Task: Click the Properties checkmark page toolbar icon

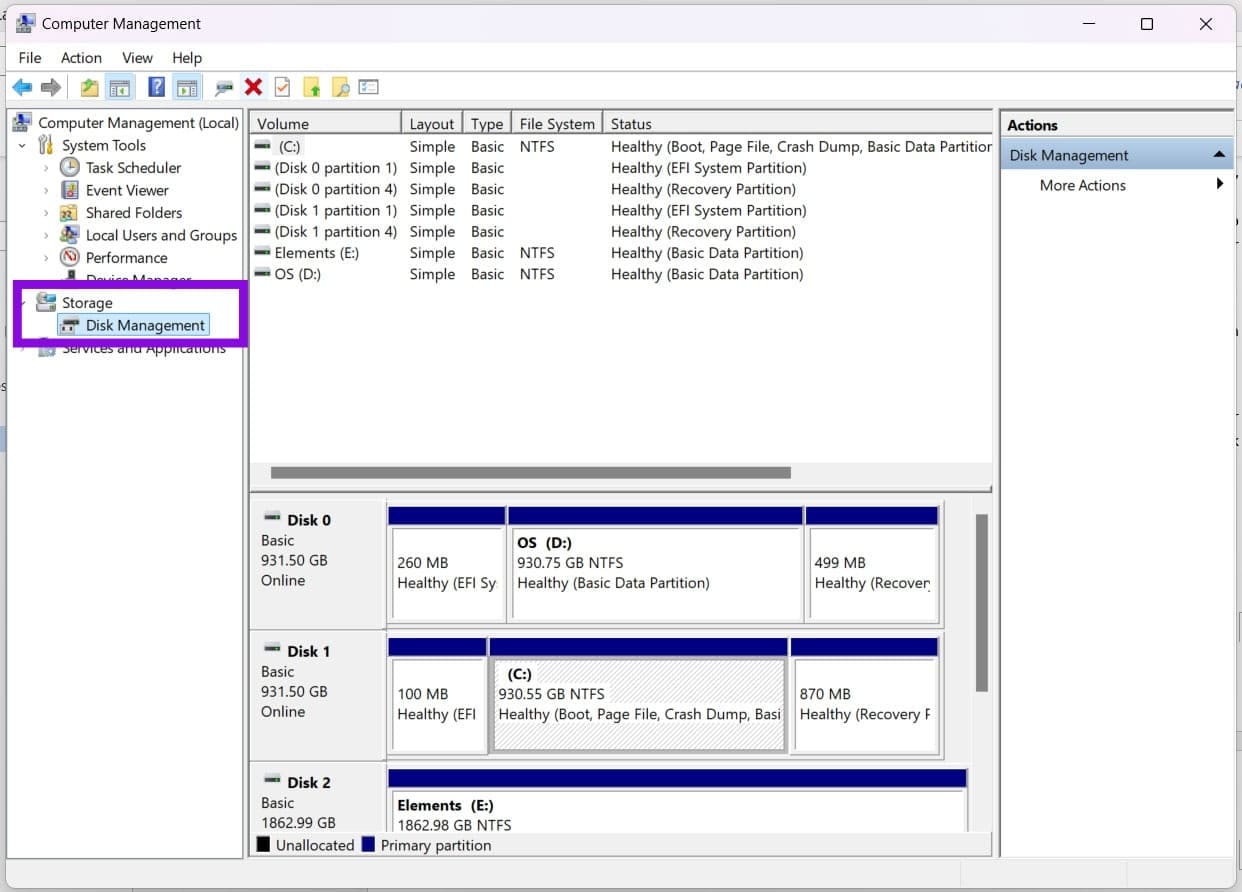Action: (x=283, y=87)
